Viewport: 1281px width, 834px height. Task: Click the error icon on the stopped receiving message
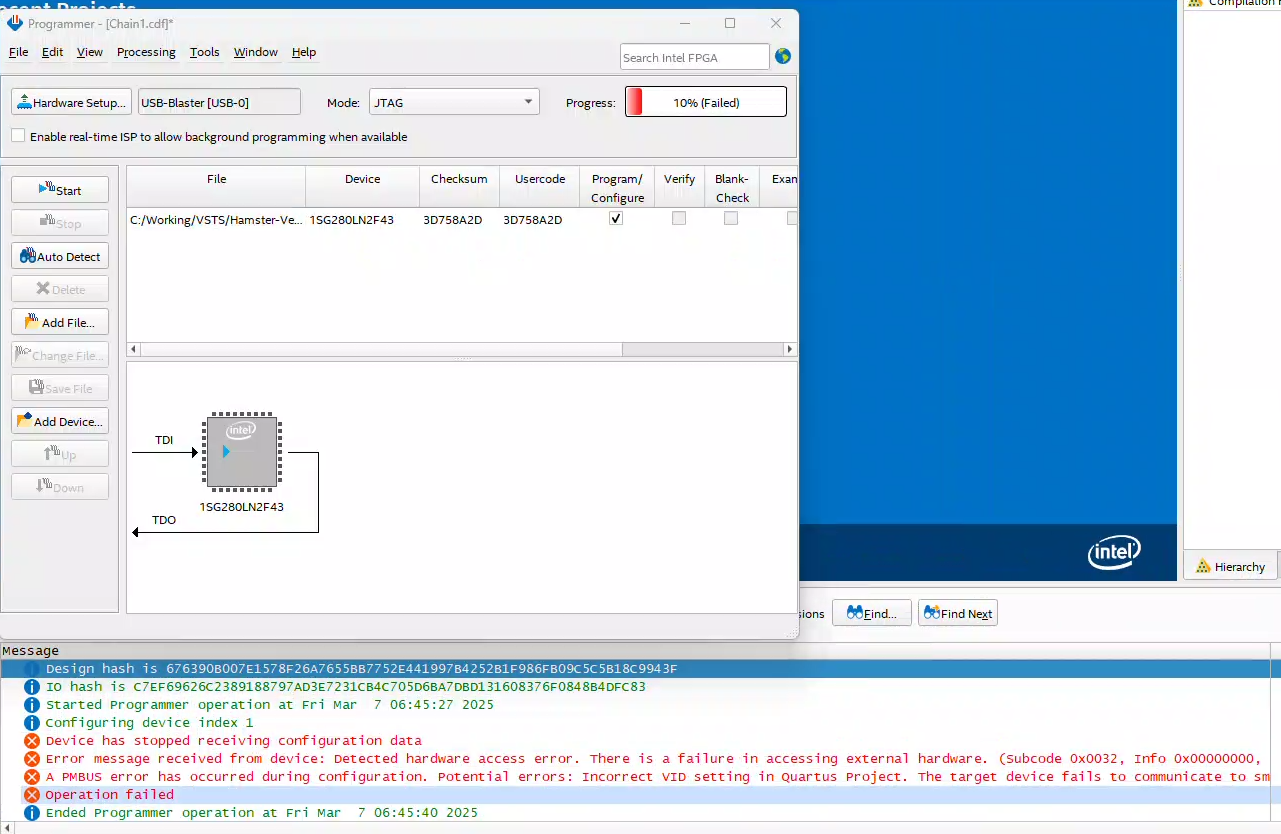31,741
